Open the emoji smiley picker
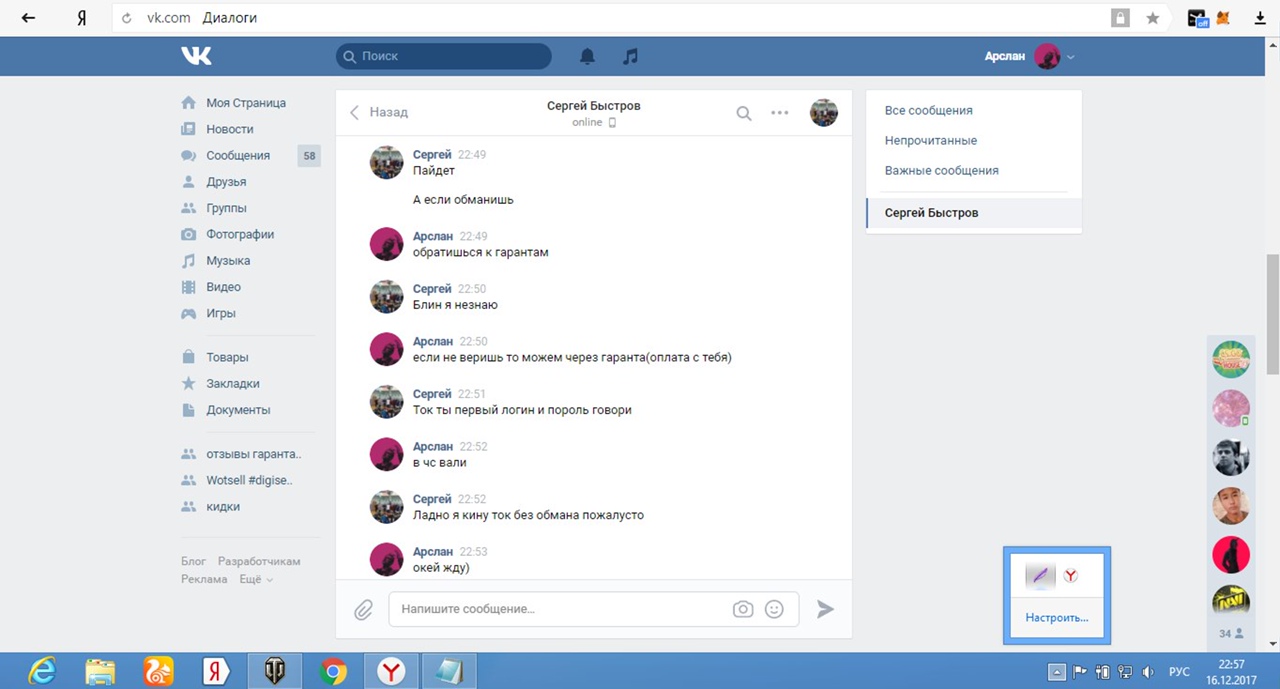The width and height of the screenshot is (1280, 689). [774, 609]
